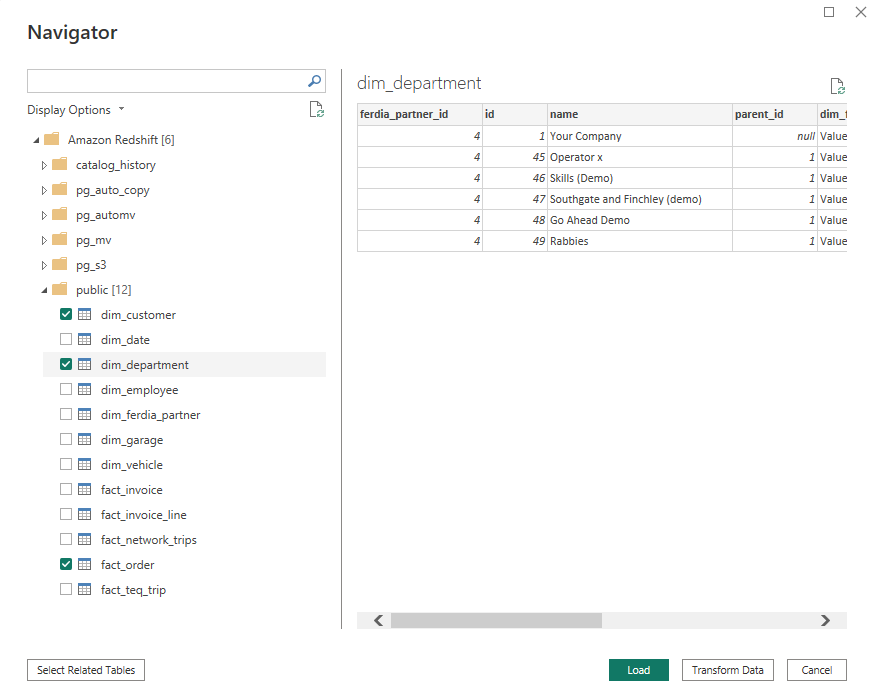
Task: Click the pg_automv folder icon
Action: pos(60,214)
